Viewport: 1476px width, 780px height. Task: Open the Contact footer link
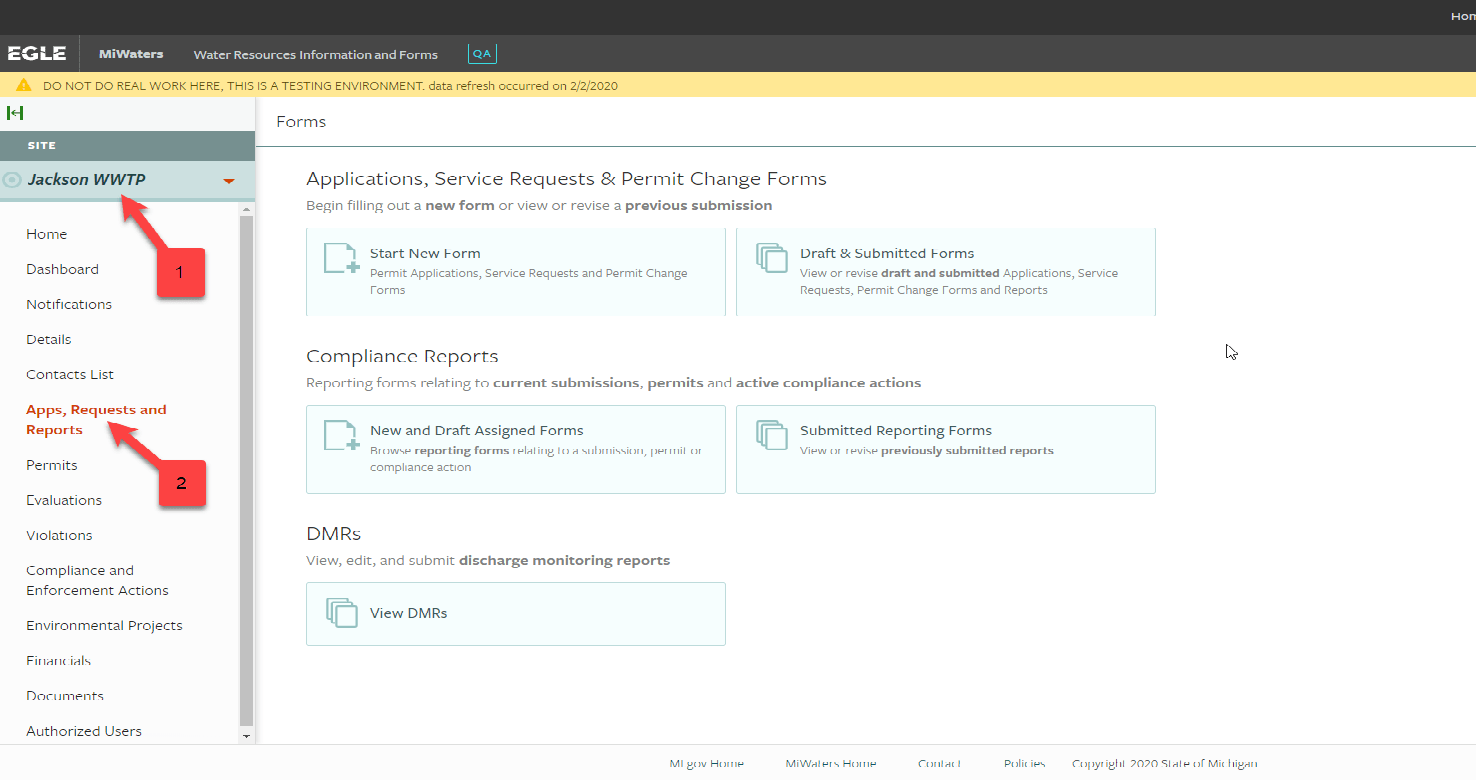point(939,763)
